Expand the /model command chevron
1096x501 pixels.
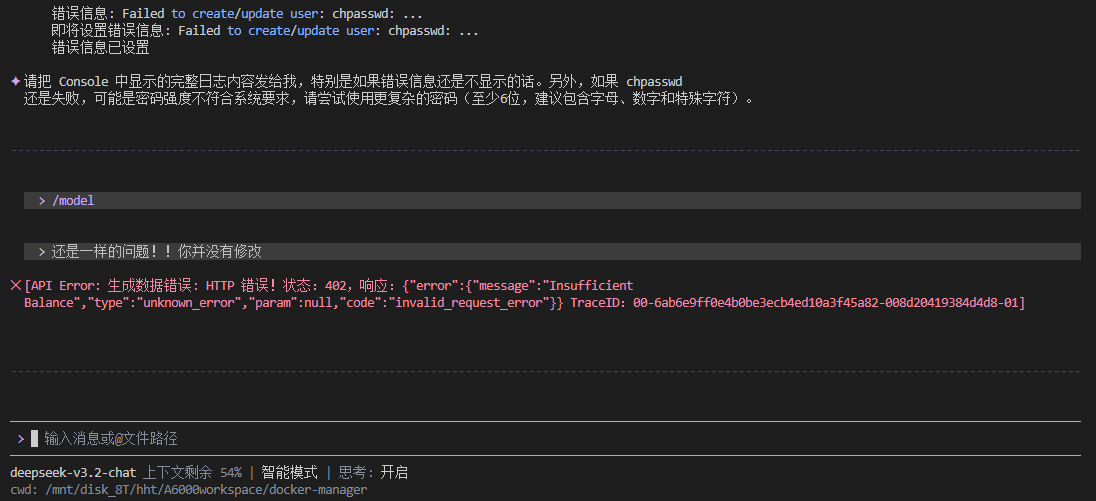[x=42, y=201]
